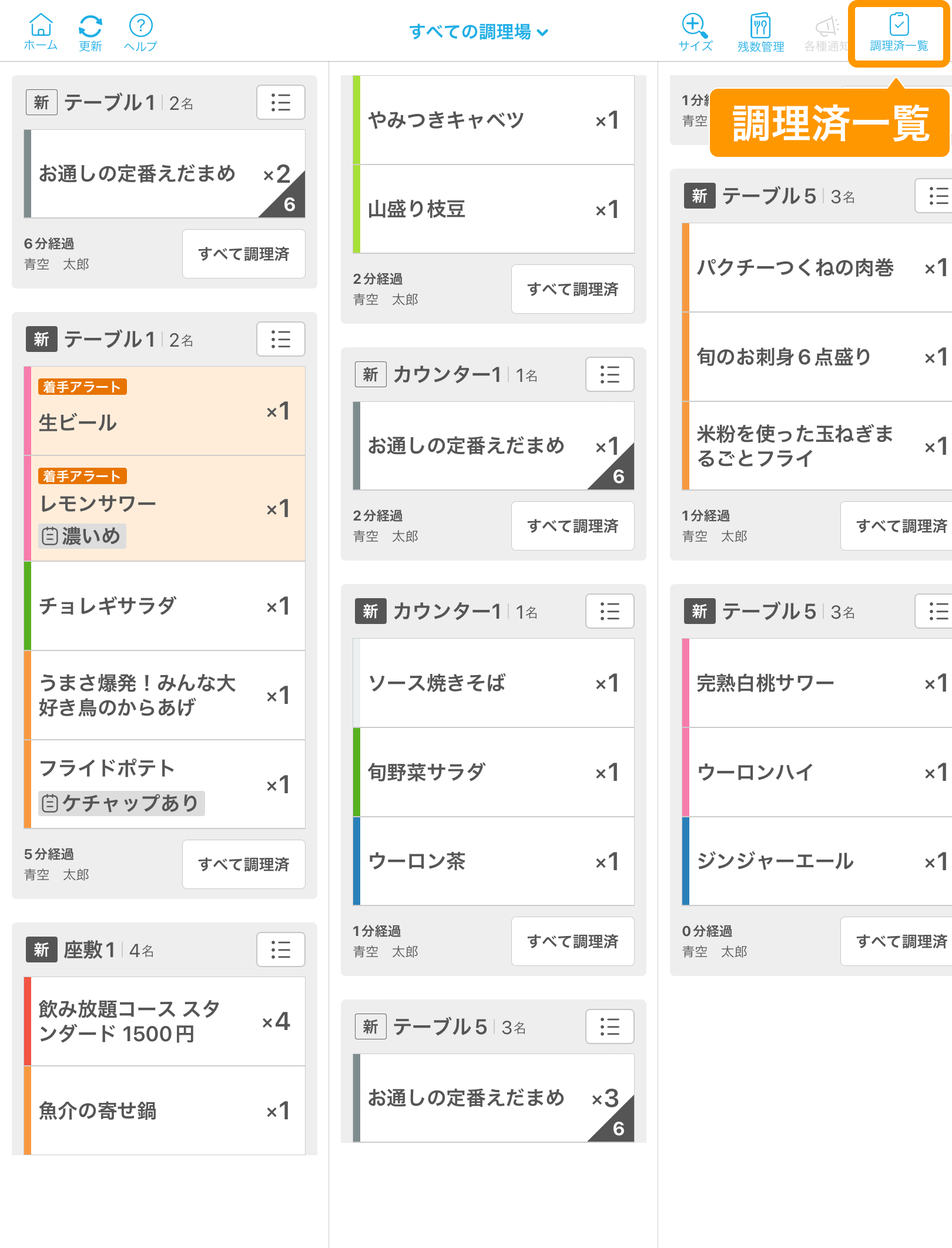Open 調理済一覧 cooked list

(x=899, y=33)
